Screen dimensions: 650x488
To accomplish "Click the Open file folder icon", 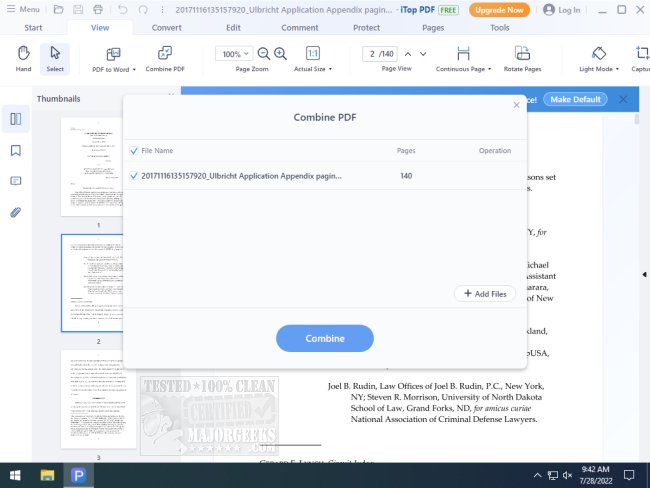I will tap(58, 9).
